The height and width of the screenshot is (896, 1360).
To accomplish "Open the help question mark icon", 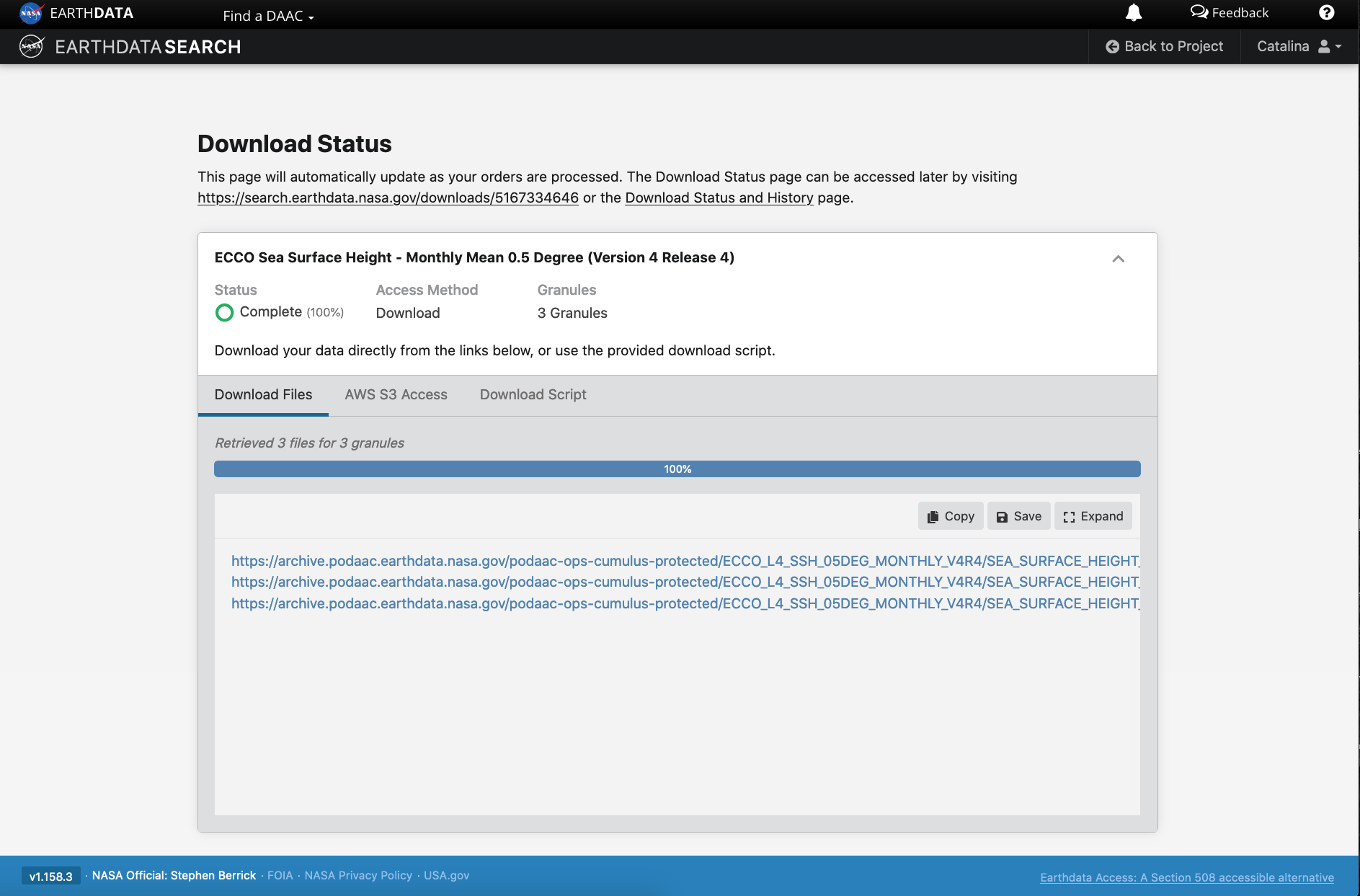I will point(1326,13).
